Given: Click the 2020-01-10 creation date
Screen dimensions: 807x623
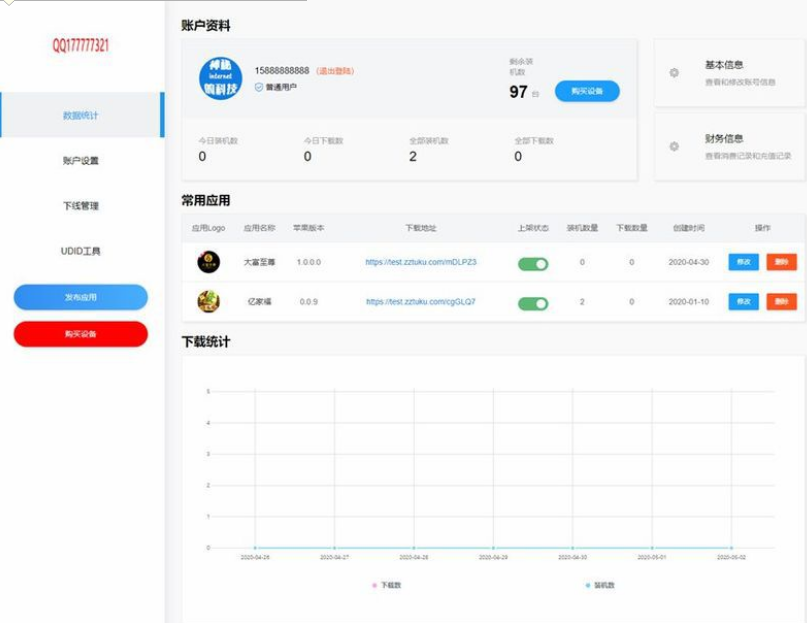Looking at the screenshot, I should point(689,301).
